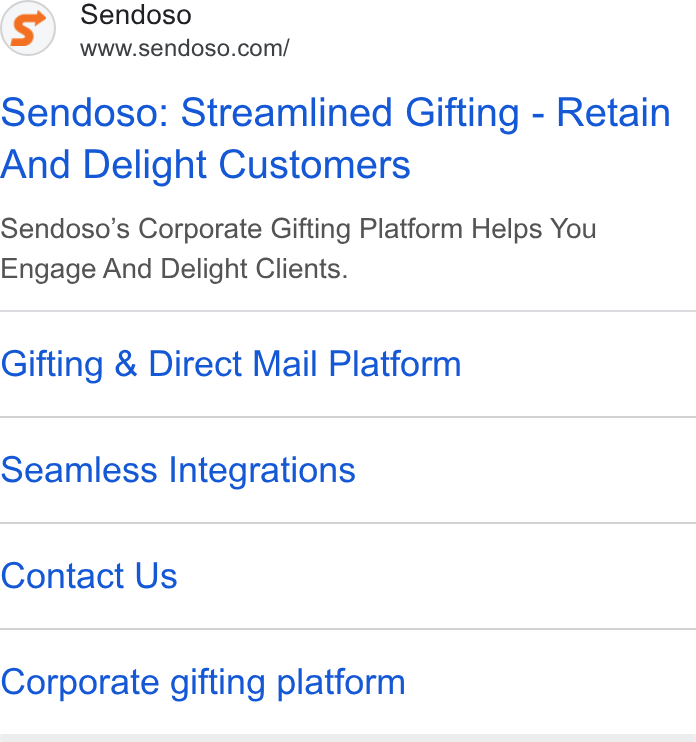Click the gray bar below Corporate gifting platform
Viewport: 696px width, 742px height.
pos(348,738)
